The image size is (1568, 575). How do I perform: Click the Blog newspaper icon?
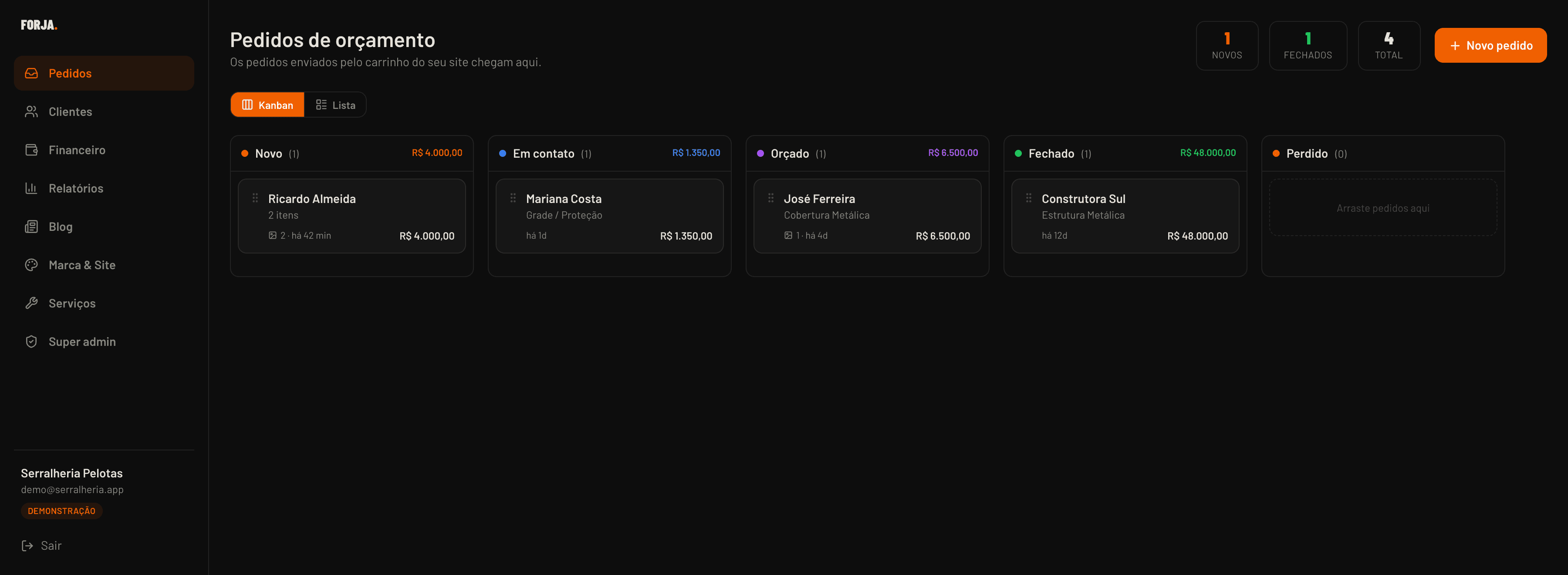32,227
